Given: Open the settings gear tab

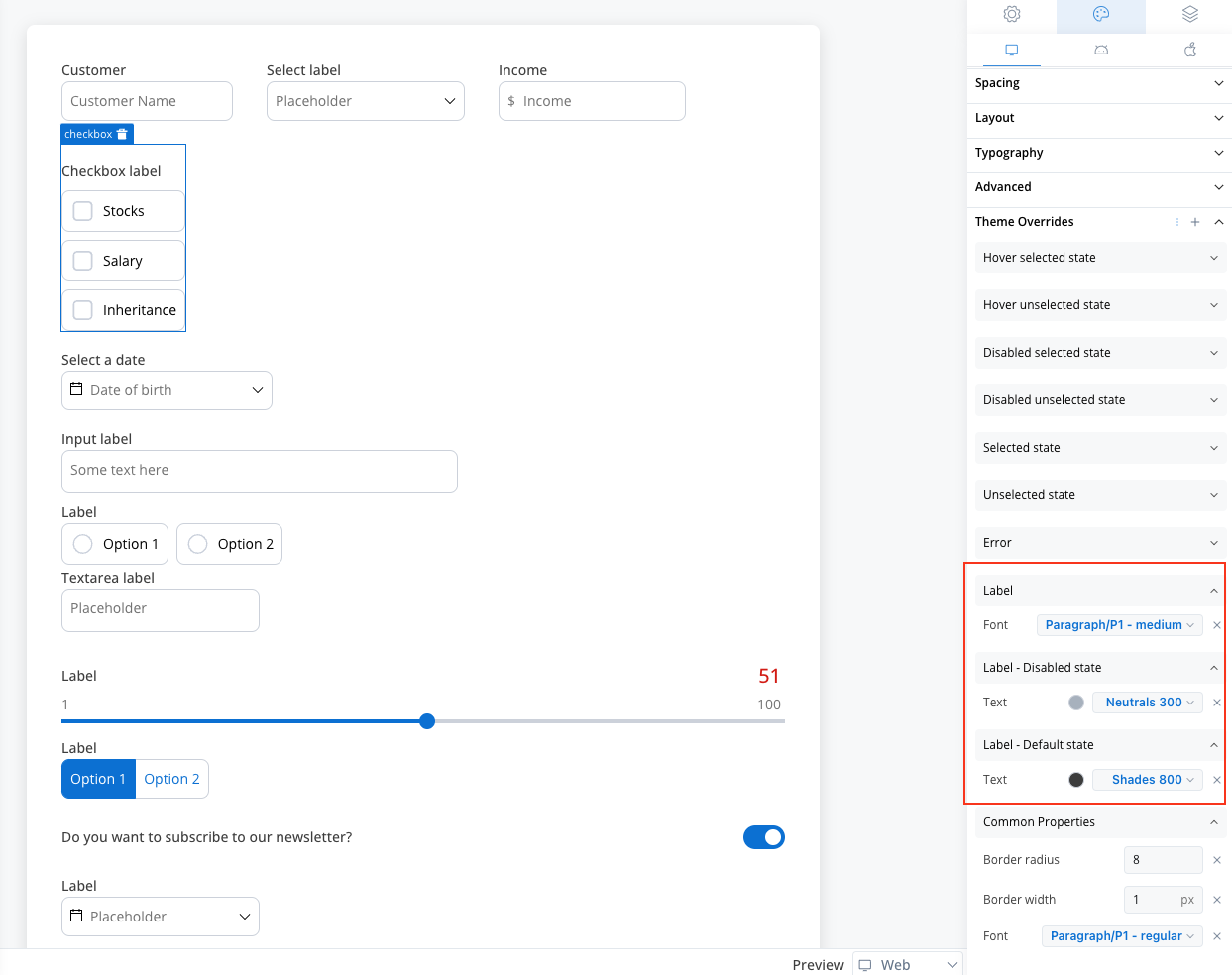Looking at the screenshot, I should (1011, 14).
